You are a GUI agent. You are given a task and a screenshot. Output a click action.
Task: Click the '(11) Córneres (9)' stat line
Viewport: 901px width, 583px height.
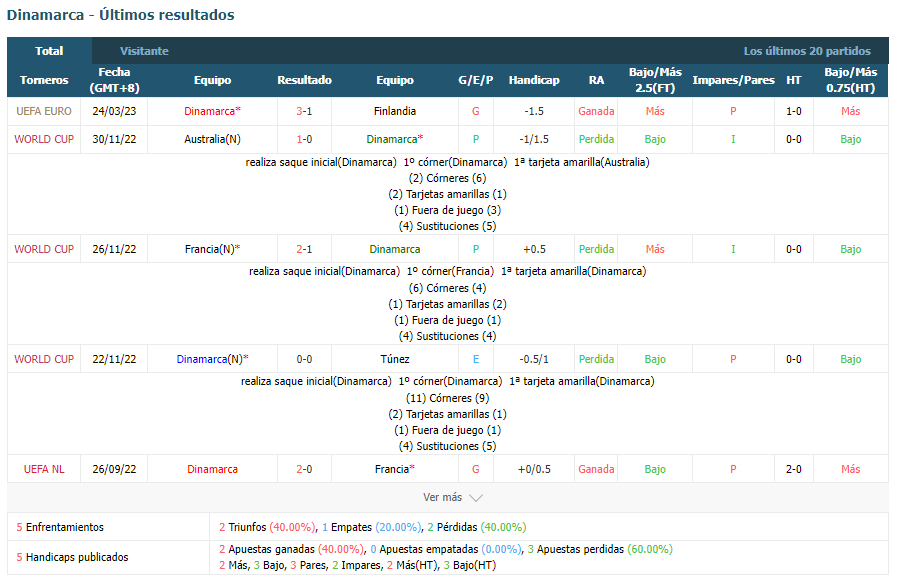pos(448,398)
